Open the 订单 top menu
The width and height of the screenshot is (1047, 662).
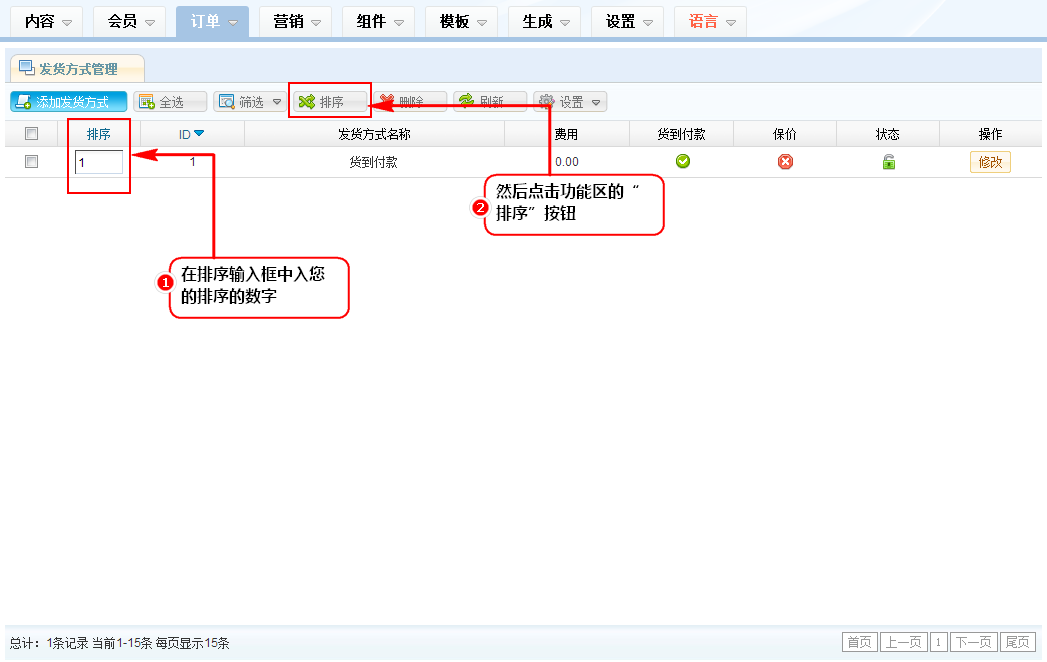coord(212,21)
